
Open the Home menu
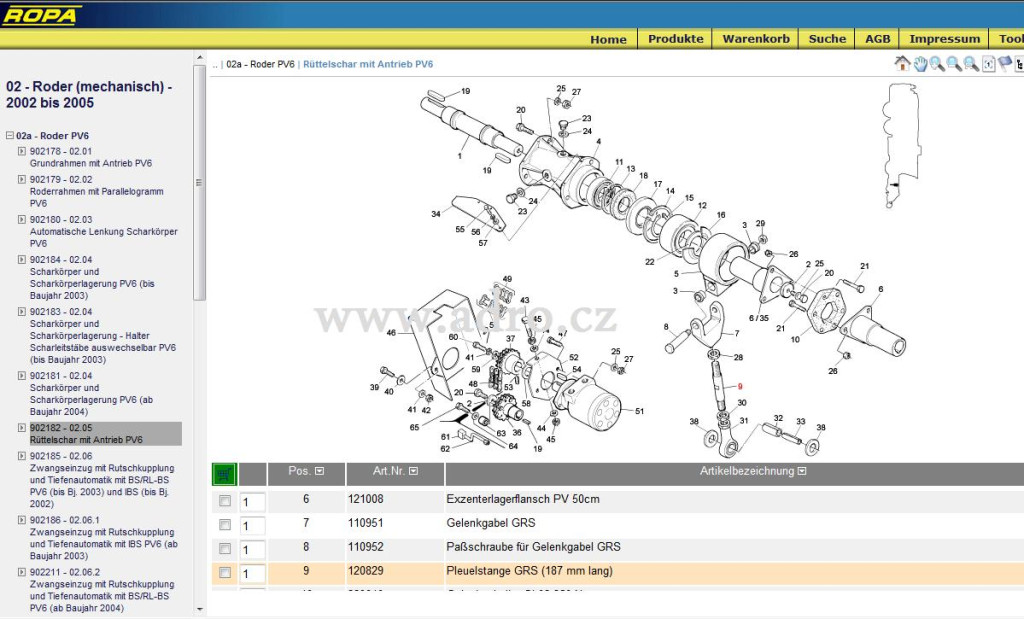coord(608,39)
